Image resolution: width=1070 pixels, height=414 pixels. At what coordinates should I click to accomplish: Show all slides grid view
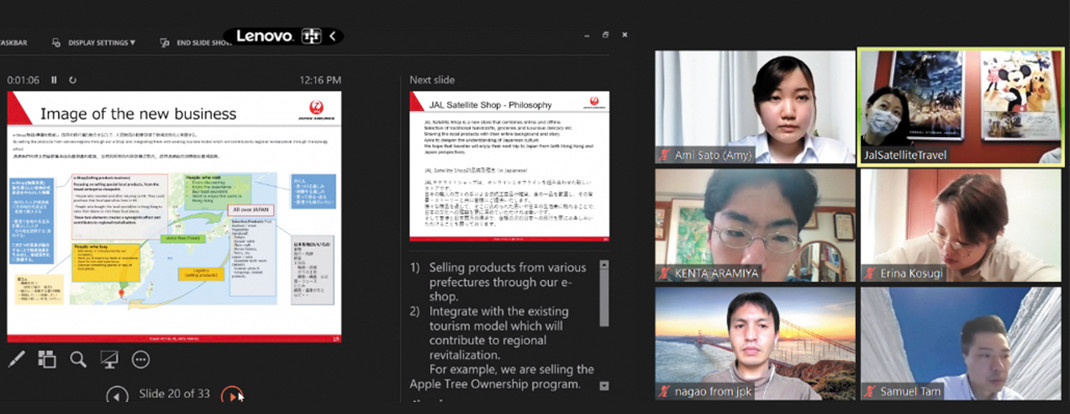[47, 359]
